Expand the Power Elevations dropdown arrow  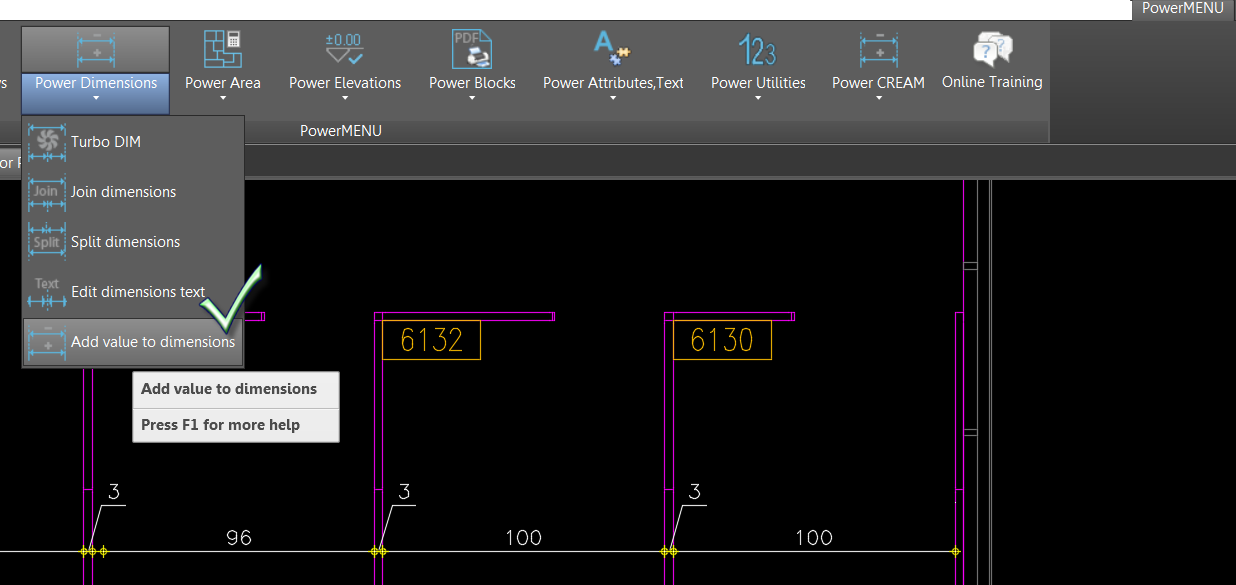tap(345, 99)
